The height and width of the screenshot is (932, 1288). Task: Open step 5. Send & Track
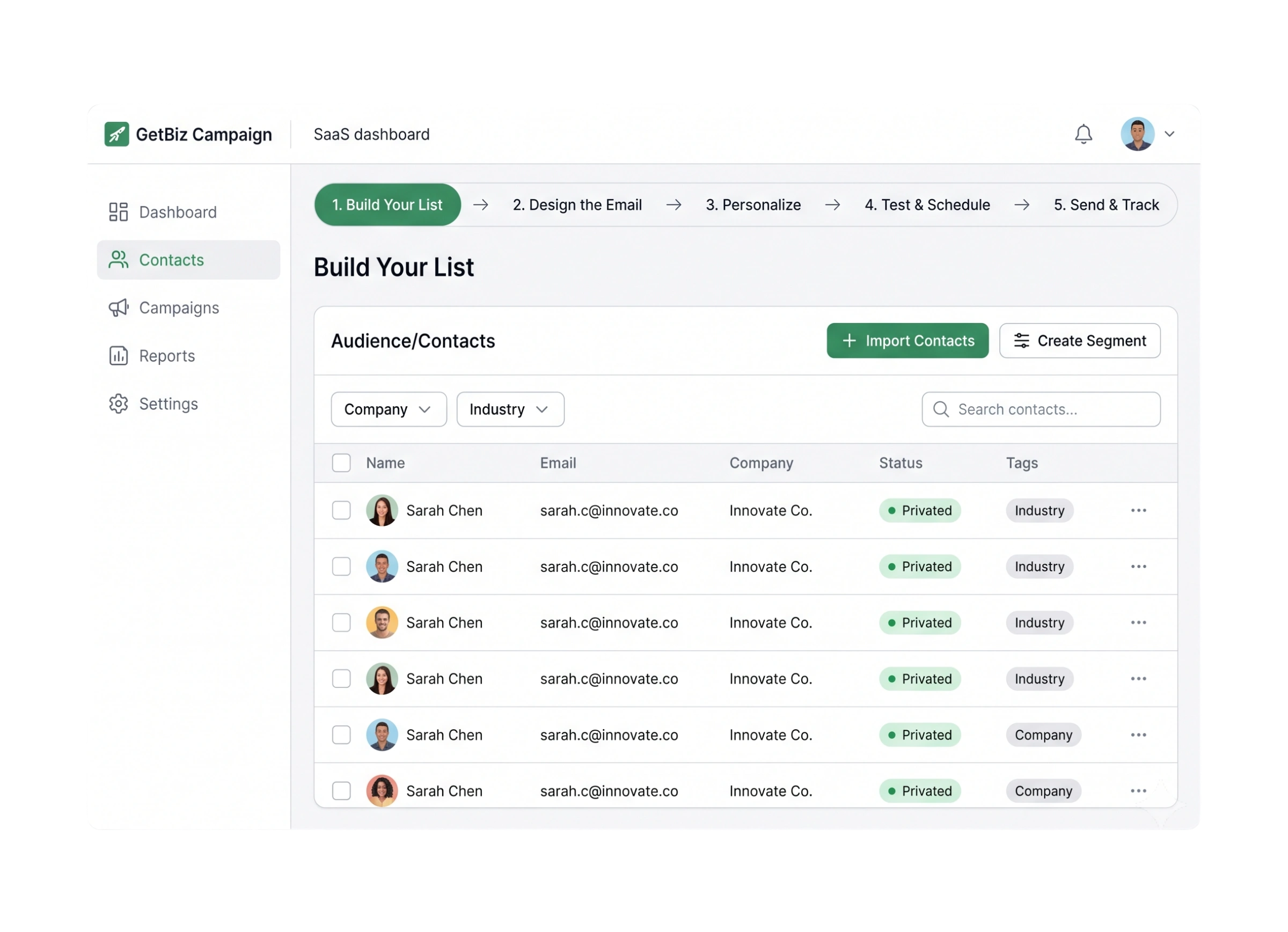tap(1106, 205)
